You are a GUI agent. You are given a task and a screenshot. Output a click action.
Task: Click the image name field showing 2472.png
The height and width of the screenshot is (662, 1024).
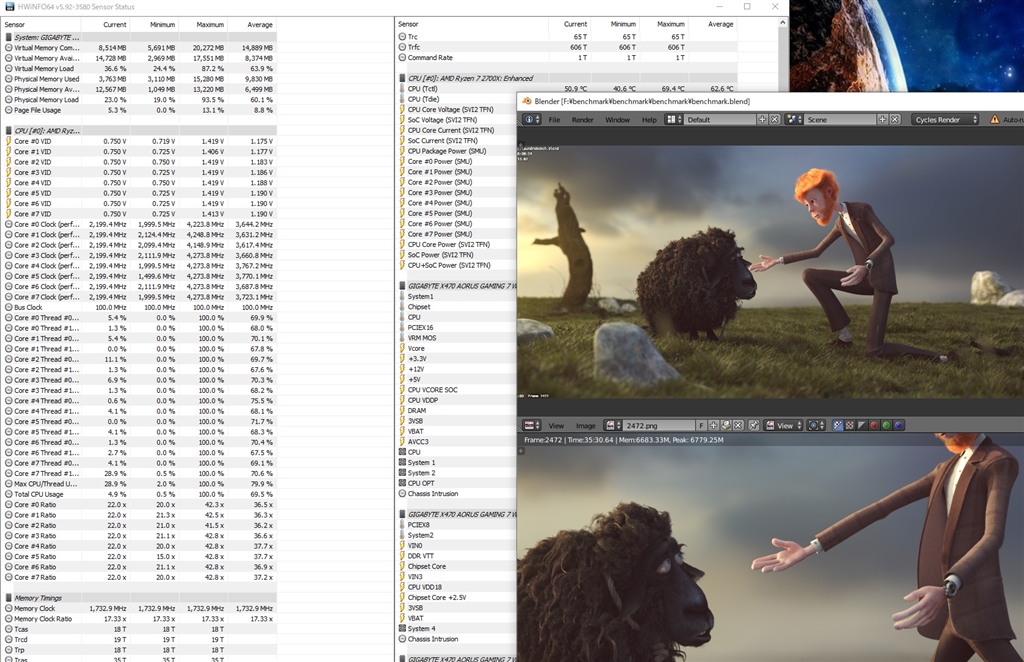click(657, 425)
